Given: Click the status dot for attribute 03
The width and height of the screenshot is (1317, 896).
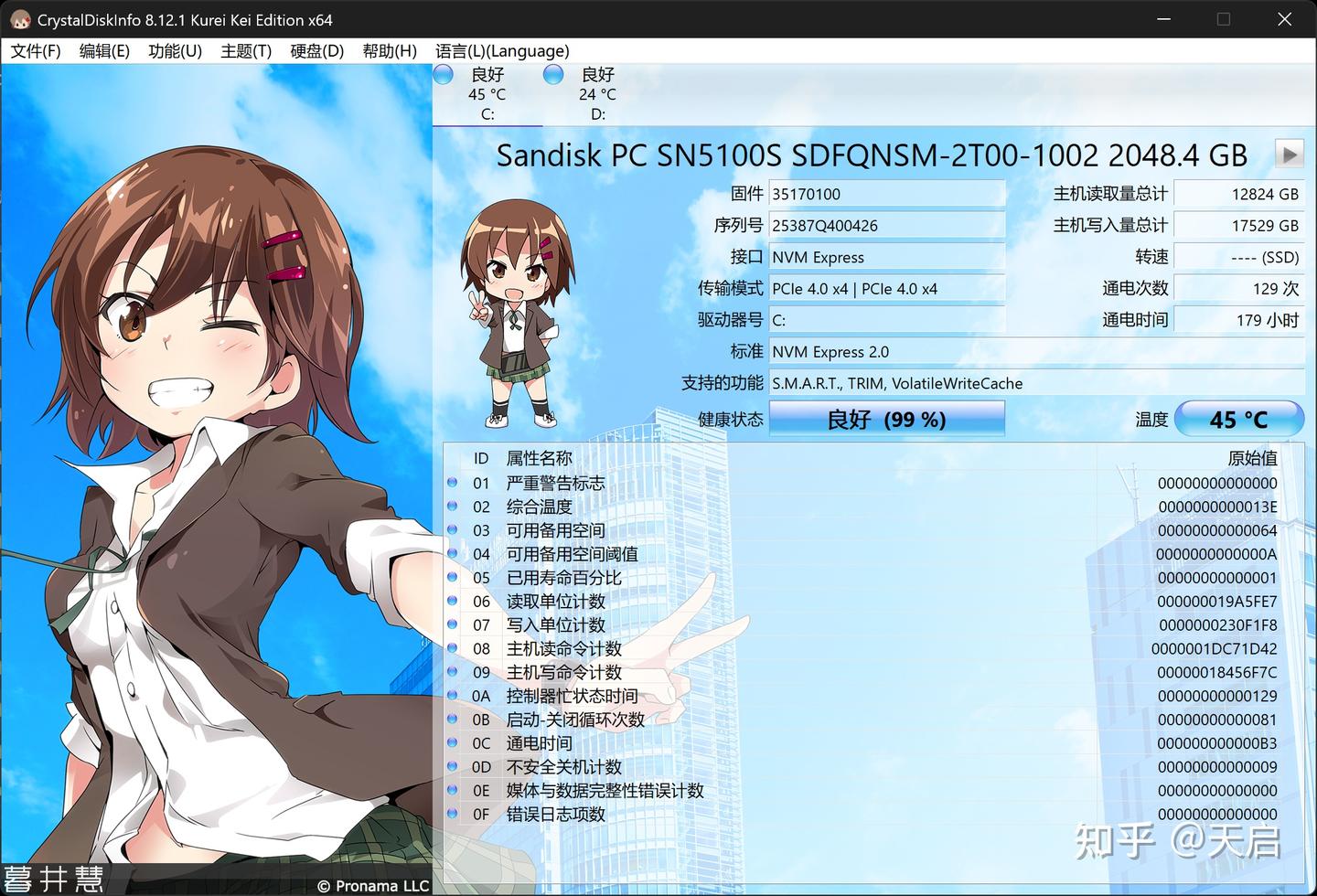Looking at the screenshot, I should click(x=453, y=529).
